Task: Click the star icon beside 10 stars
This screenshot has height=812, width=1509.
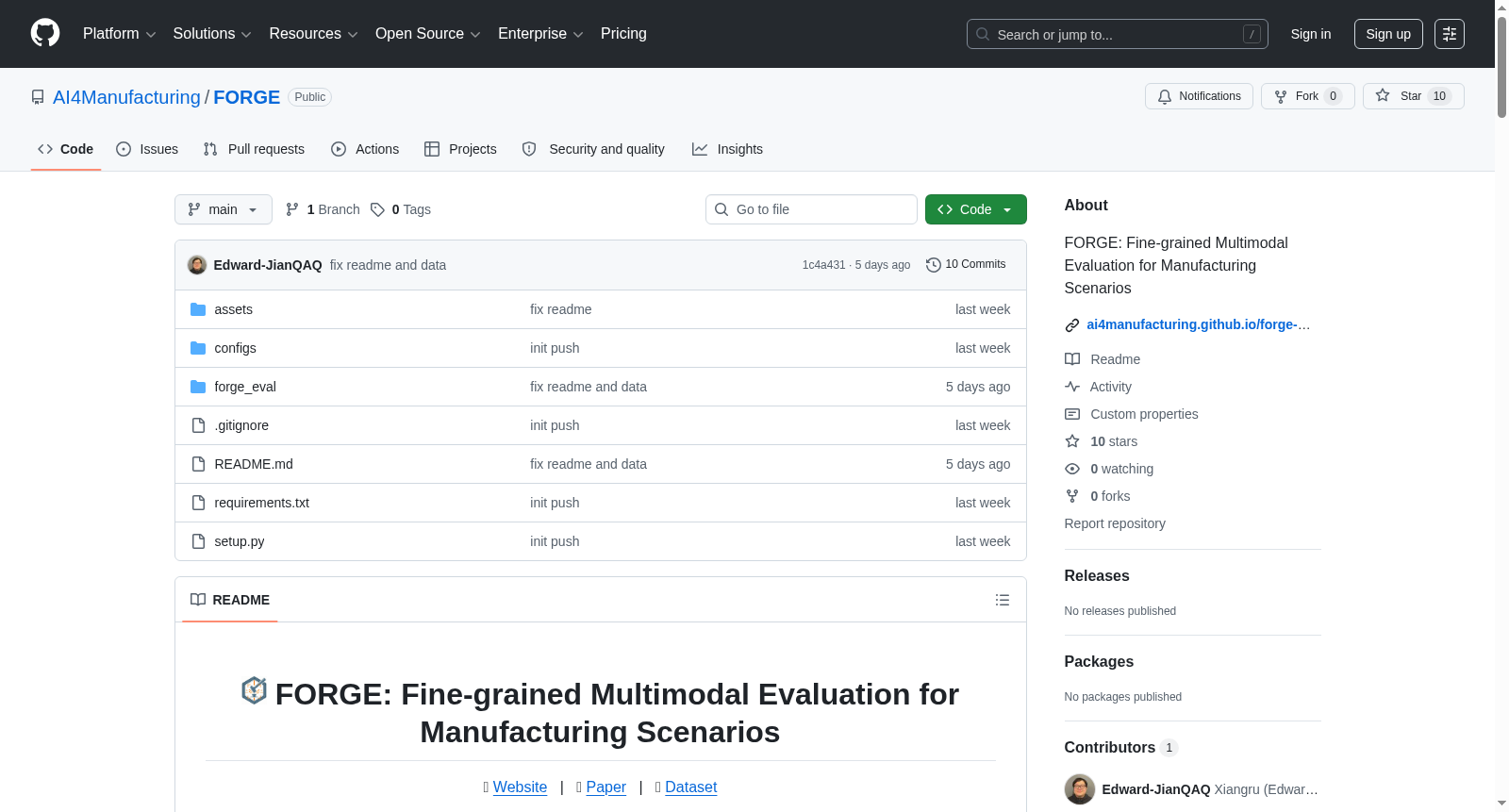Action: coord(1072,441)
